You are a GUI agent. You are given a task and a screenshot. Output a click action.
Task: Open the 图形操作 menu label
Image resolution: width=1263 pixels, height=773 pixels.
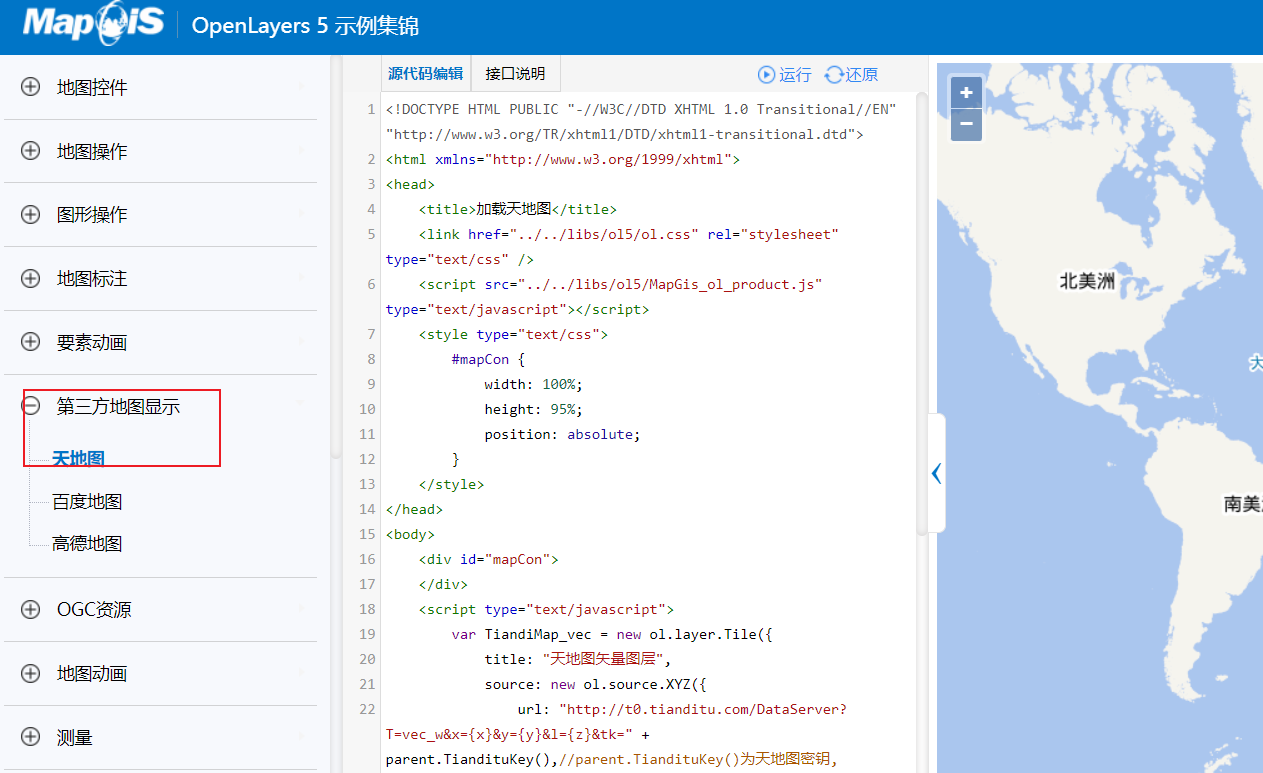(92, 215)
